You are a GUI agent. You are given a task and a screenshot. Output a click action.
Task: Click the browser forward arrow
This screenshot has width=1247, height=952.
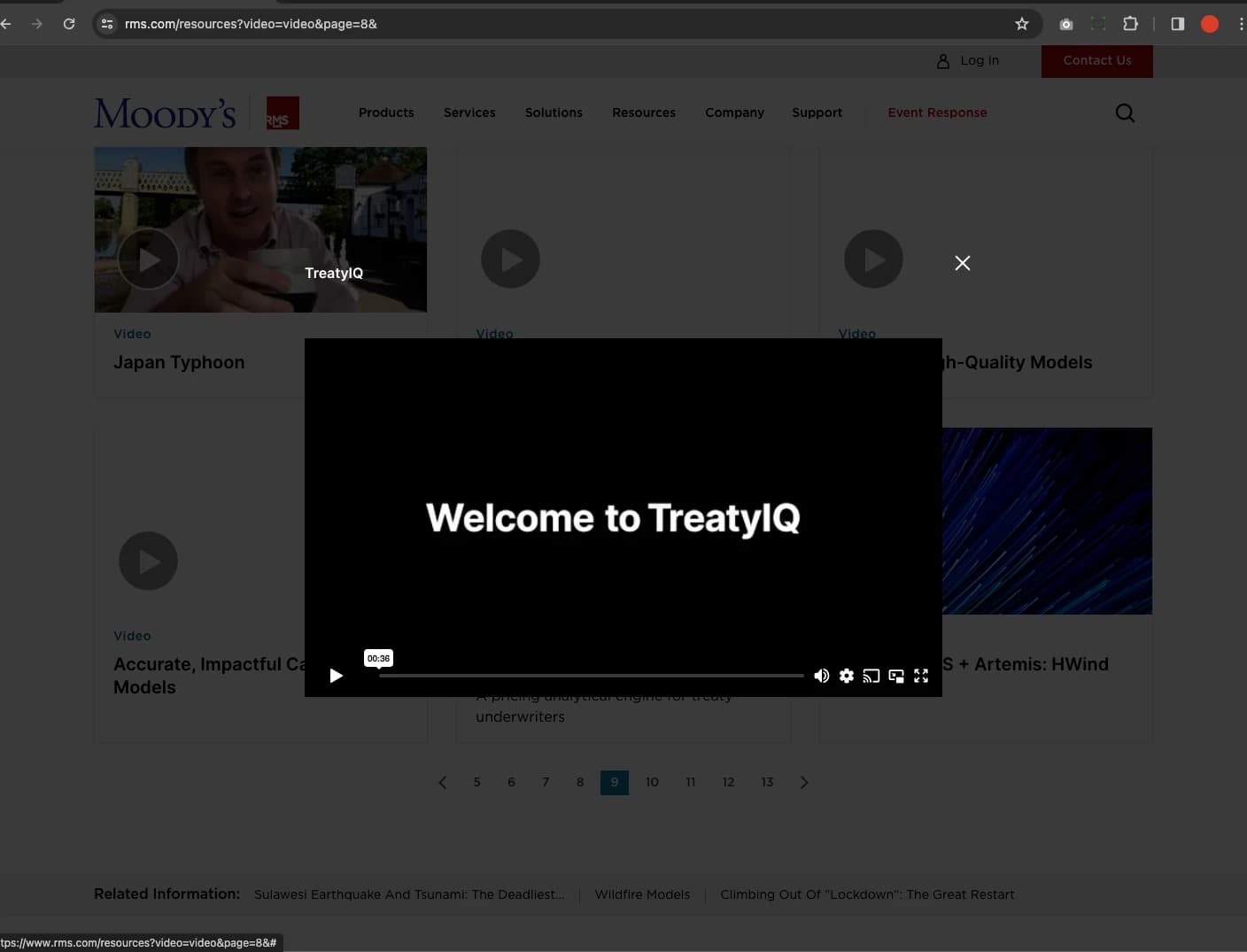(36, 24)
